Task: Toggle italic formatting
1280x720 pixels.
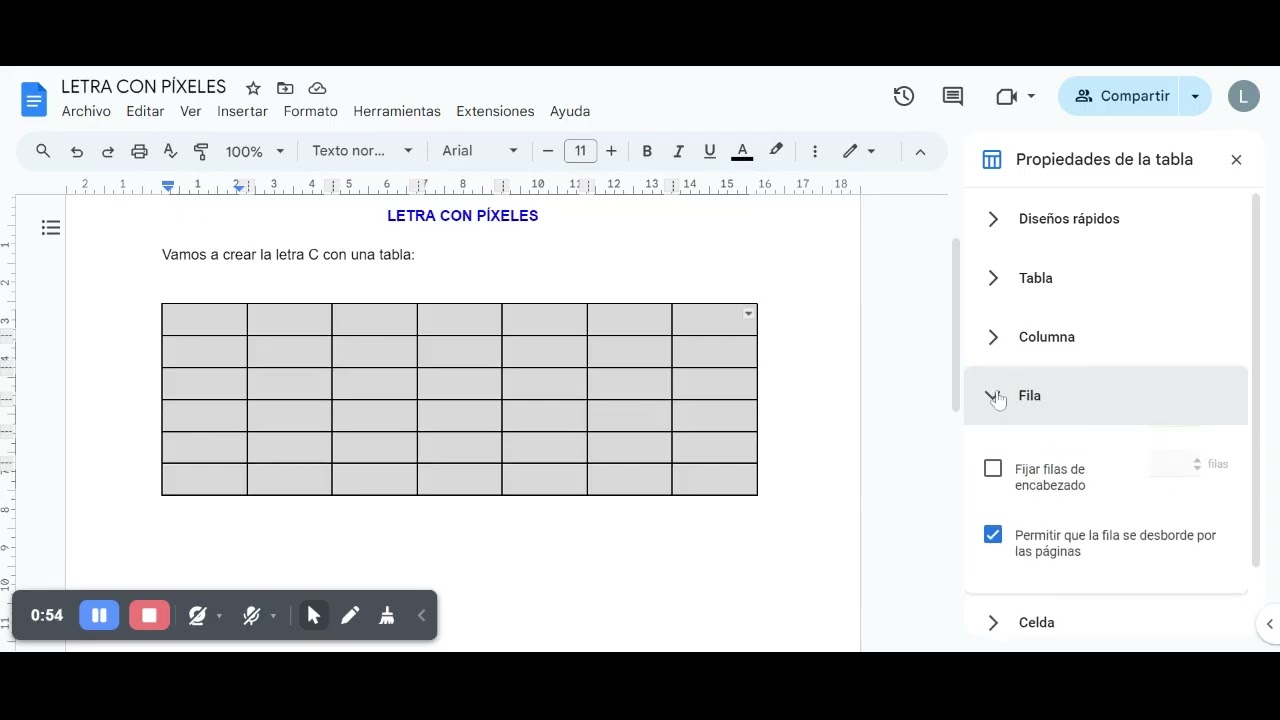Action: coord(678,151)
